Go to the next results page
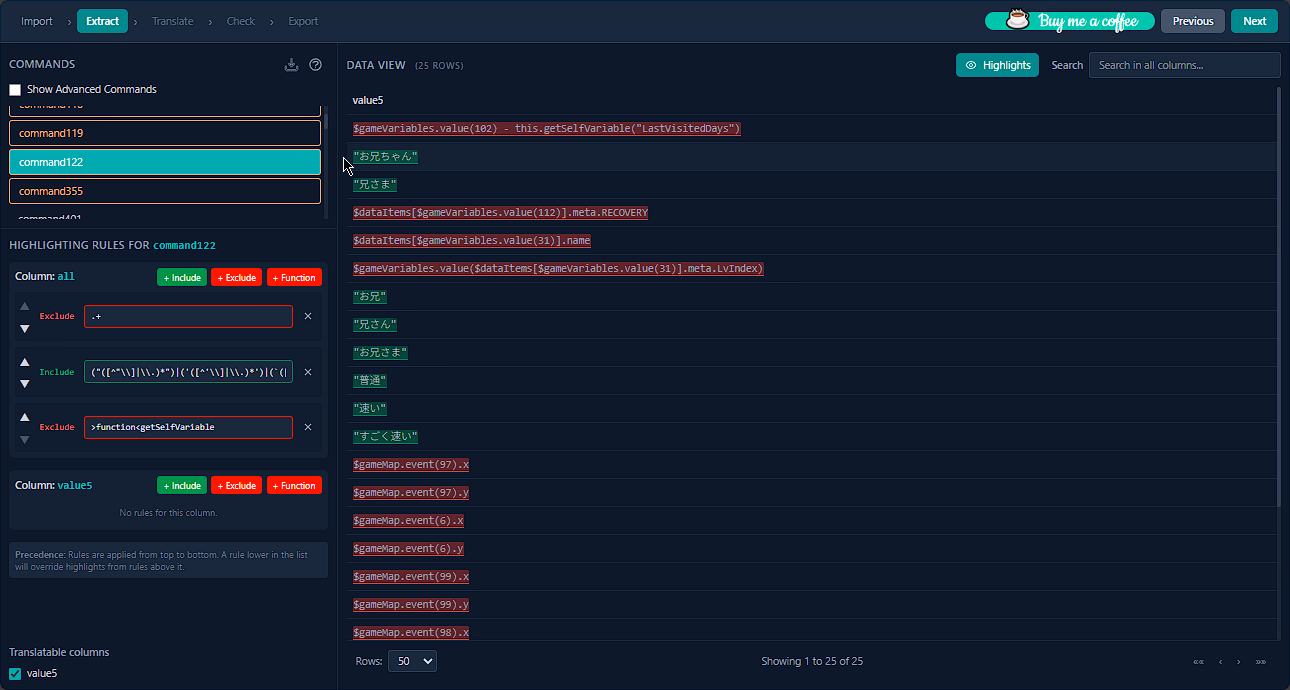Screen dimensions: 1290x690 point(1238,662)
